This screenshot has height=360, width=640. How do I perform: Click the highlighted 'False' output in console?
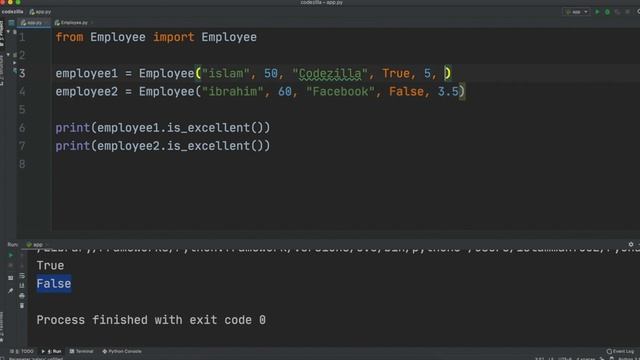tap(53, 284)
